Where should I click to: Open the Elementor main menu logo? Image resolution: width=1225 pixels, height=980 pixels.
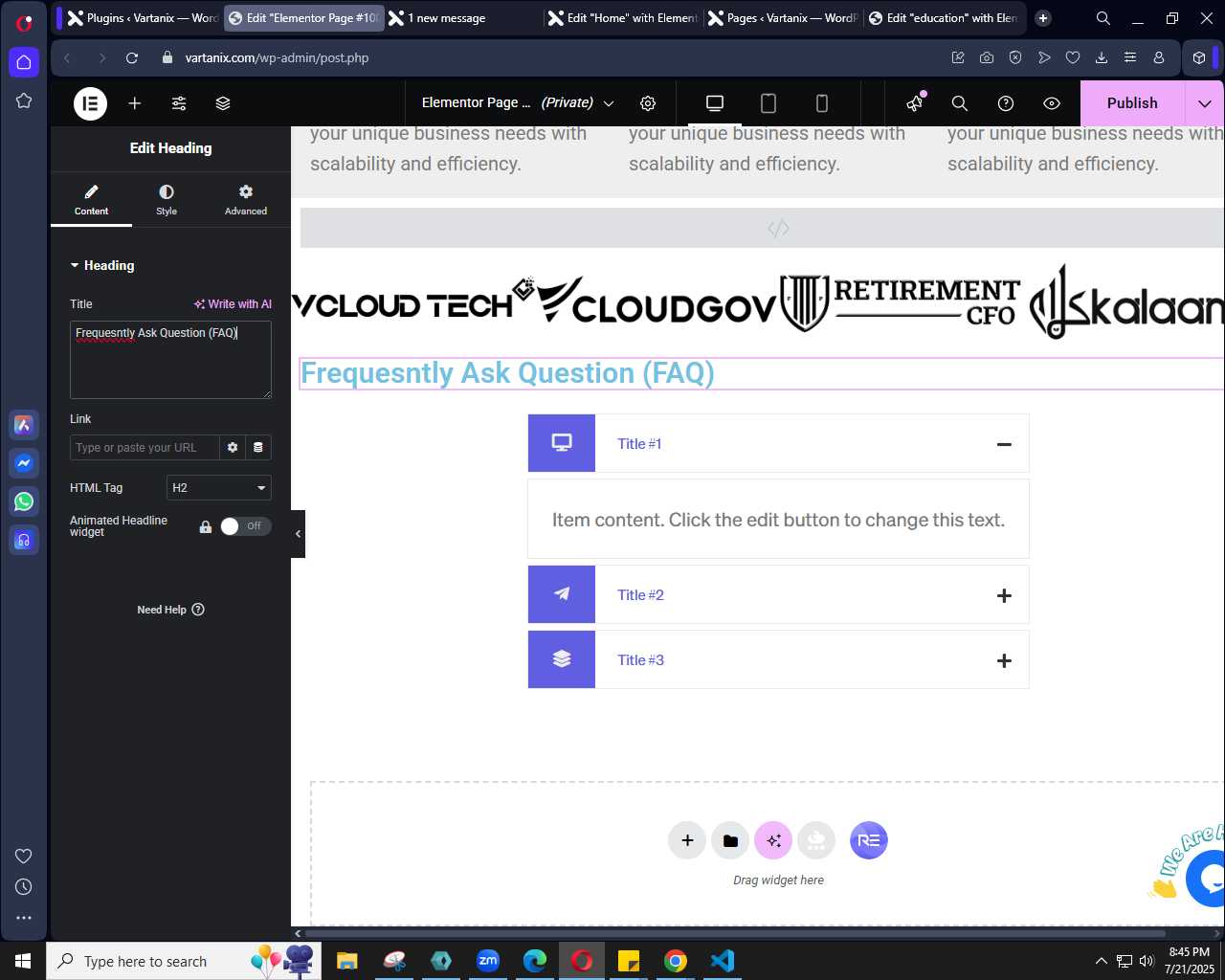point(90,103)
